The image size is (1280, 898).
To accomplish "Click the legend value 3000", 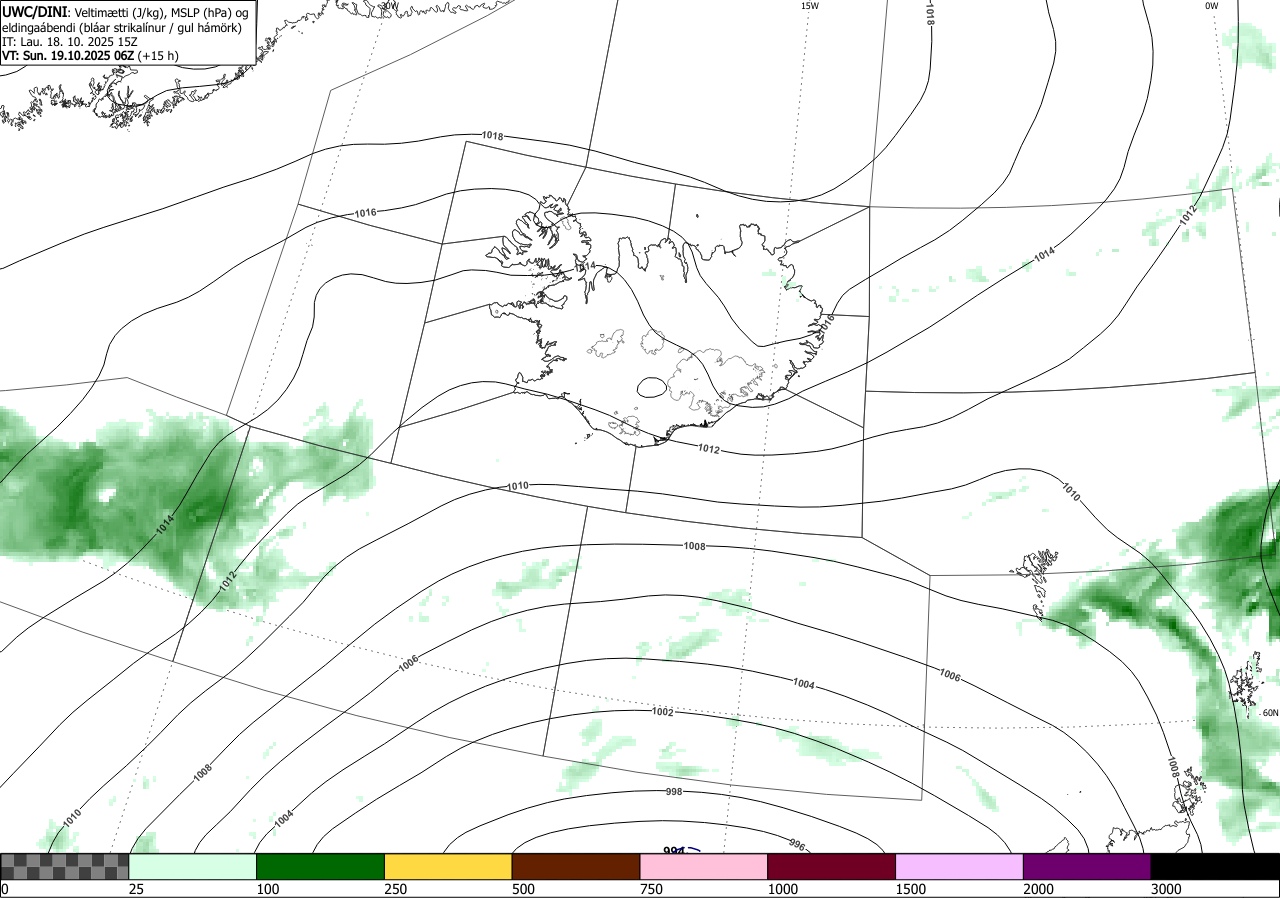I will tap(1167, 889).
